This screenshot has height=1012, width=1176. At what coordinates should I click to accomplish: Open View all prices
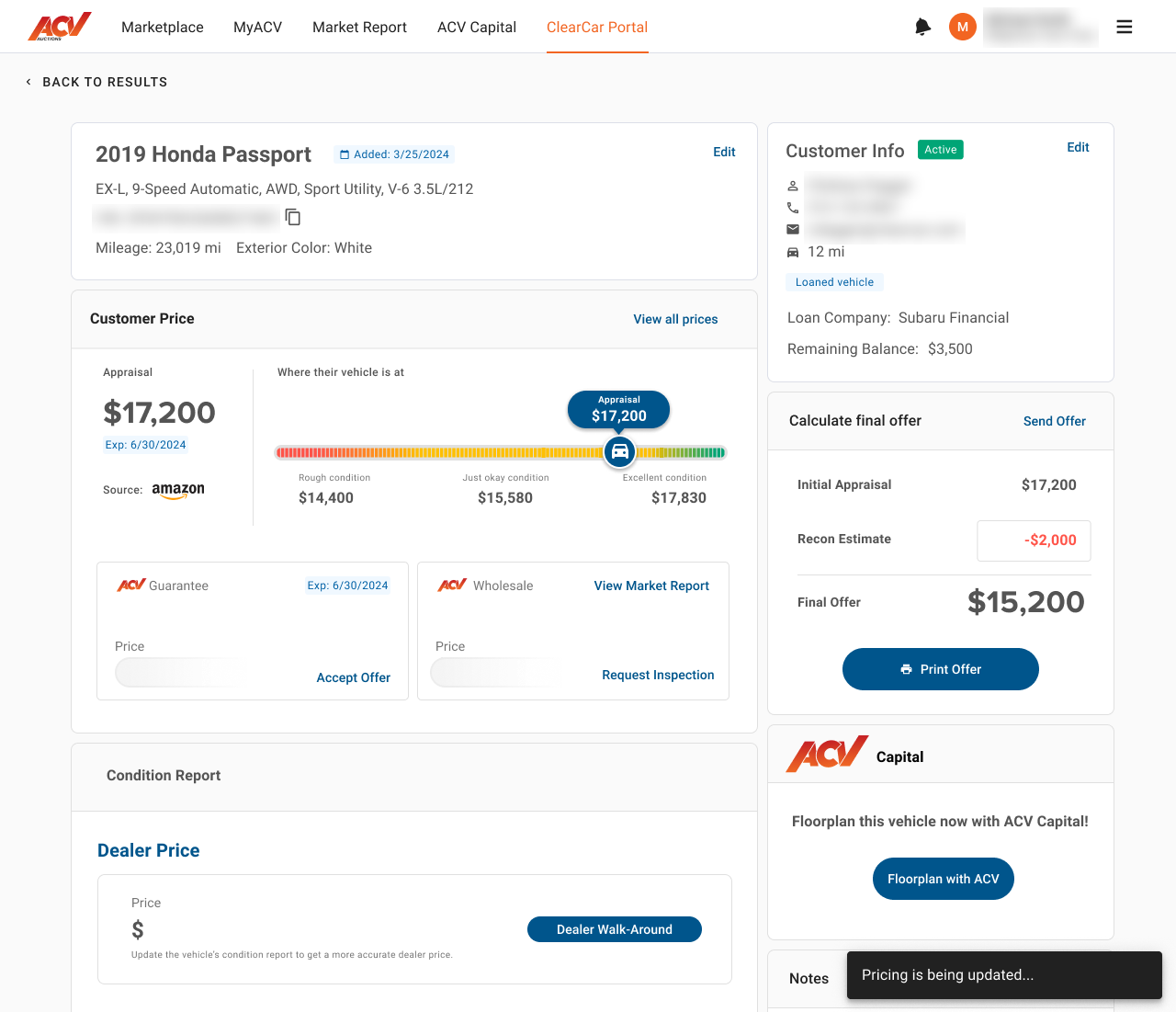pyautogui.click(x=675, y=319)
